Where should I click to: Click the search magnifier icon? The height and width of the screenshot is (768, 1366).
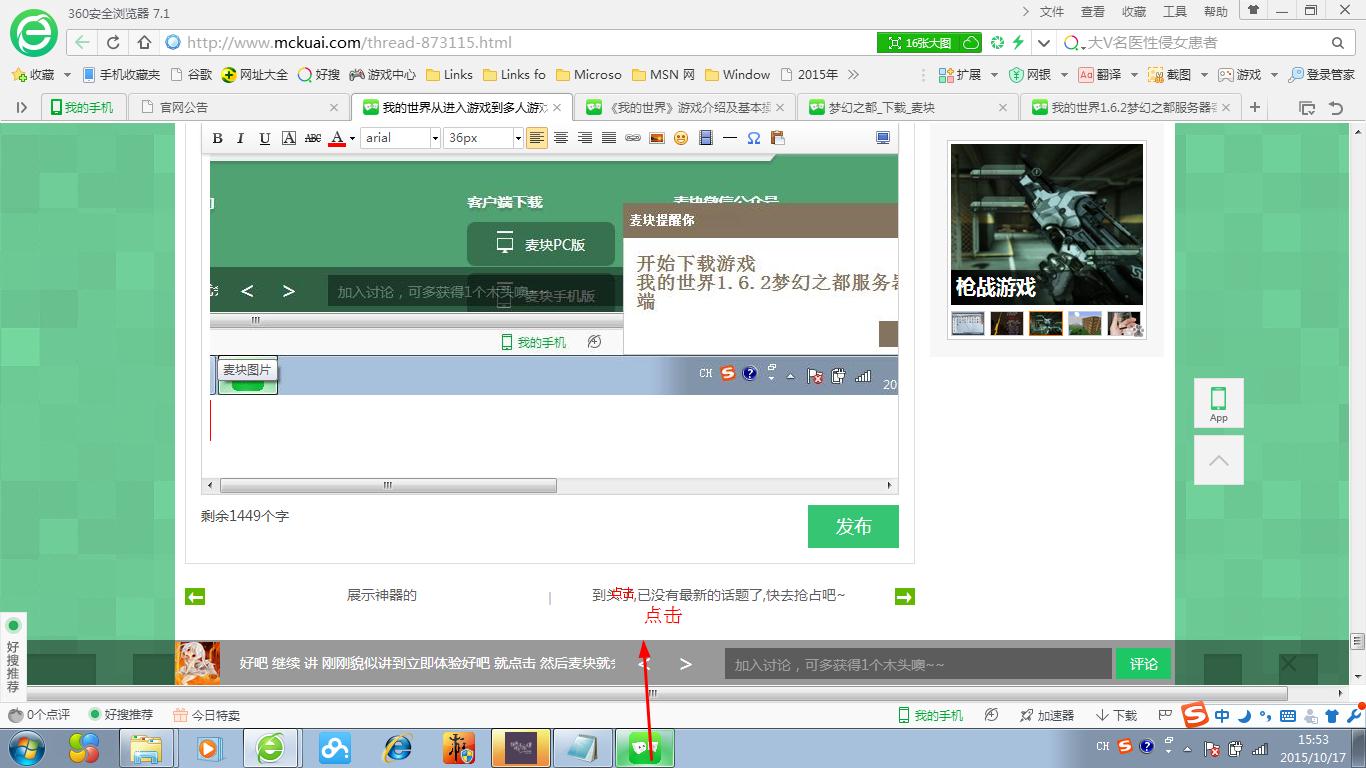tap(1338, 43)
